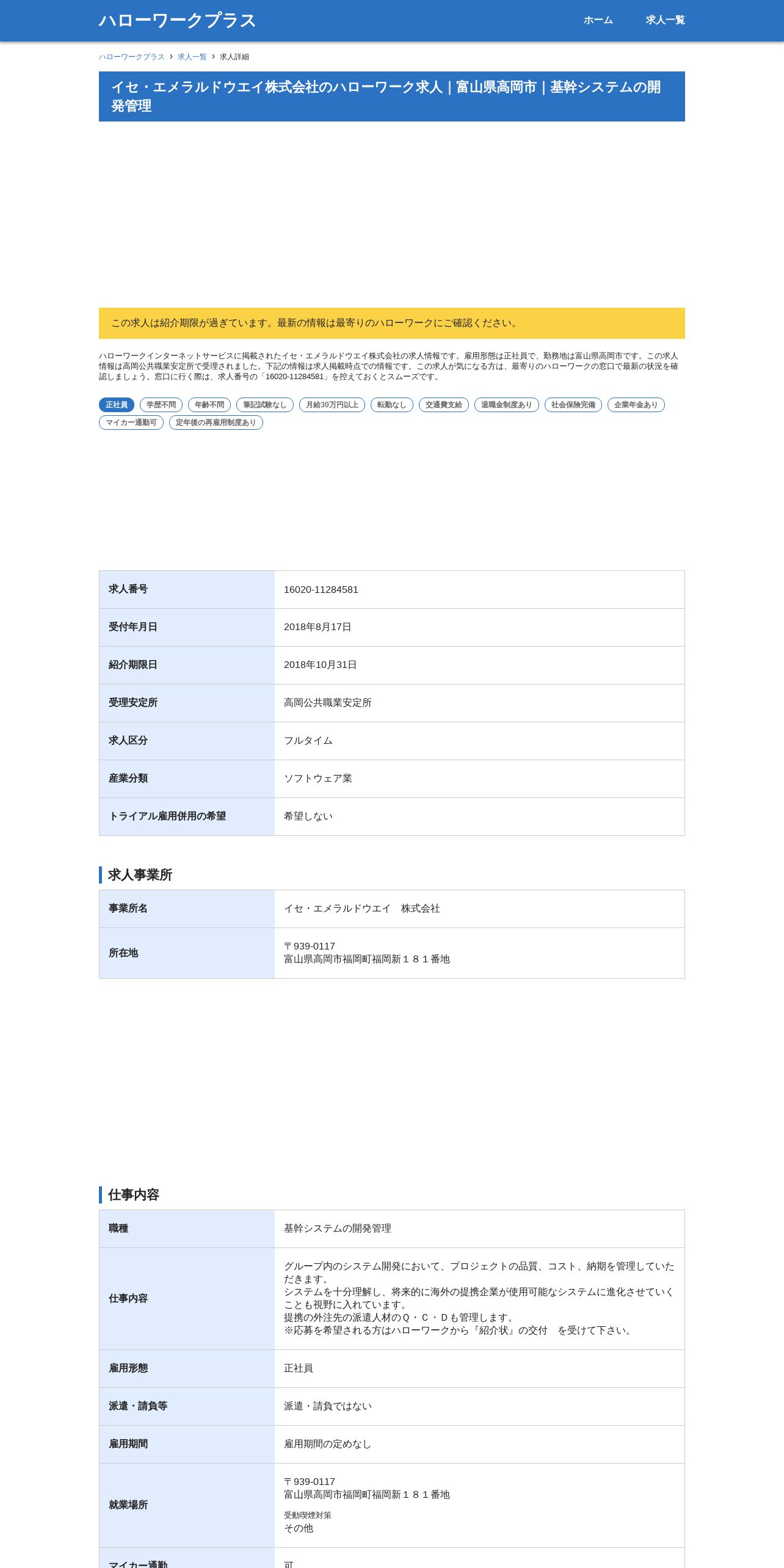Click the 筆記試験なし tag
The height and width of the screenshot is (1568, 784).
(x=265, y=405)
